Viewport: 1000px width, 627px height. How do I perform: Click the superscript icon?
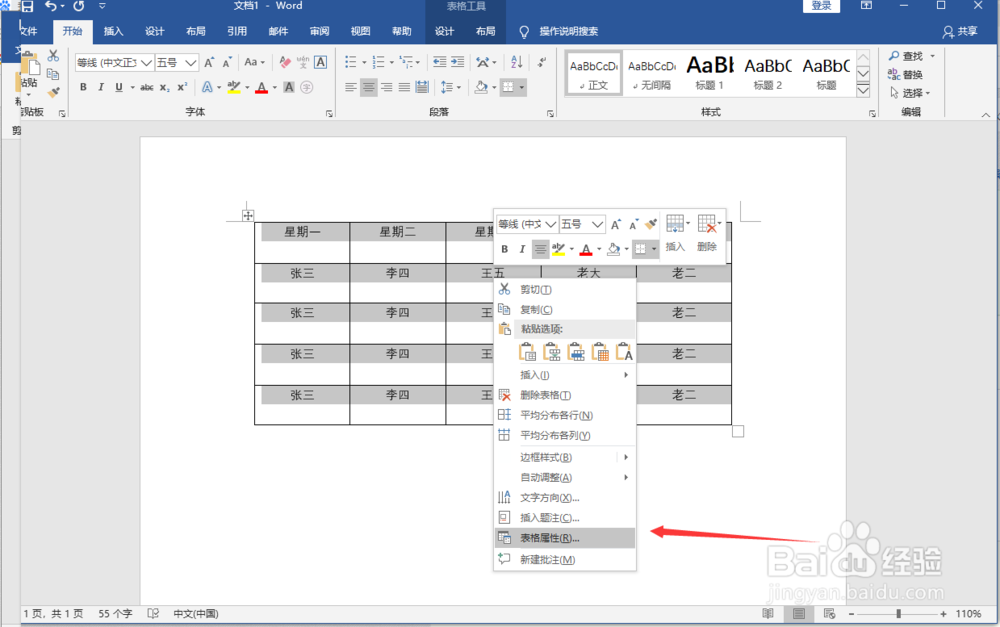click(182, 87)
